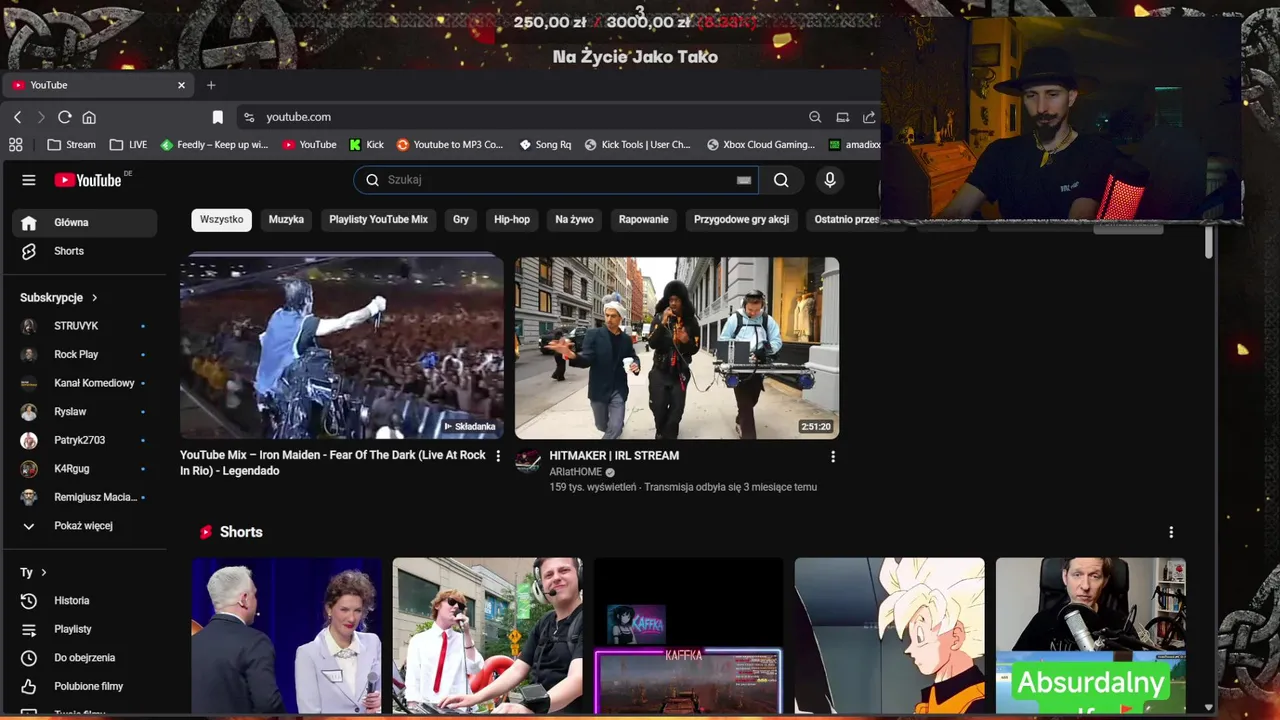
Task: Select the Hip-hop filter chip
Action: [x=512, y=219]
